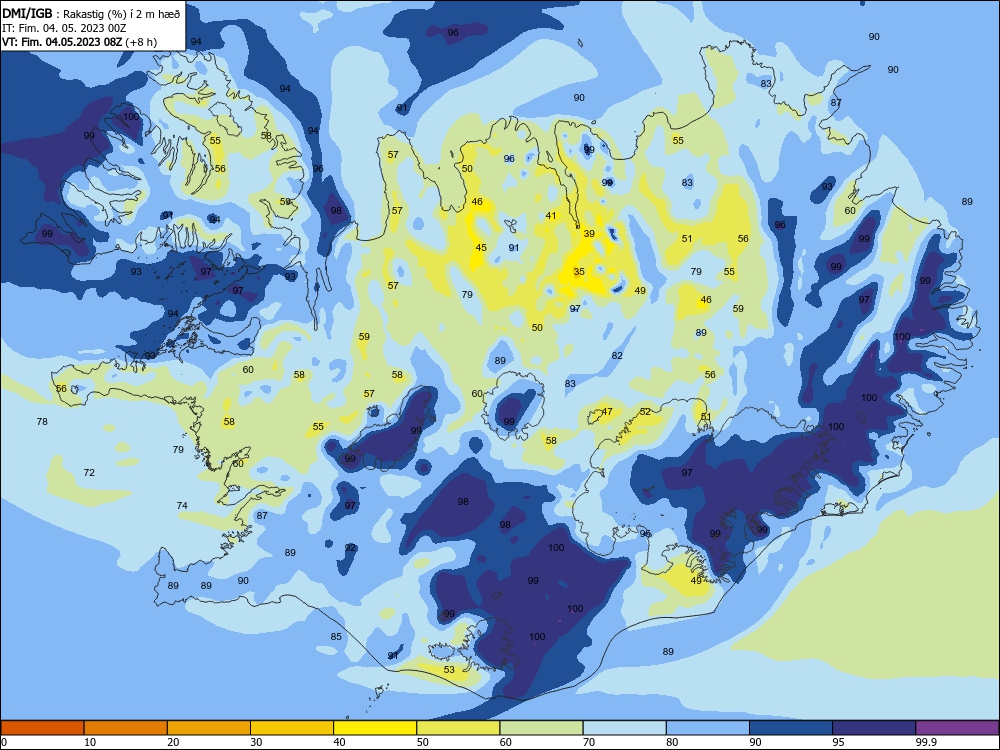Click the humidity value '35' on the map
Screen dimensions: 1000x750
[578, 272]
